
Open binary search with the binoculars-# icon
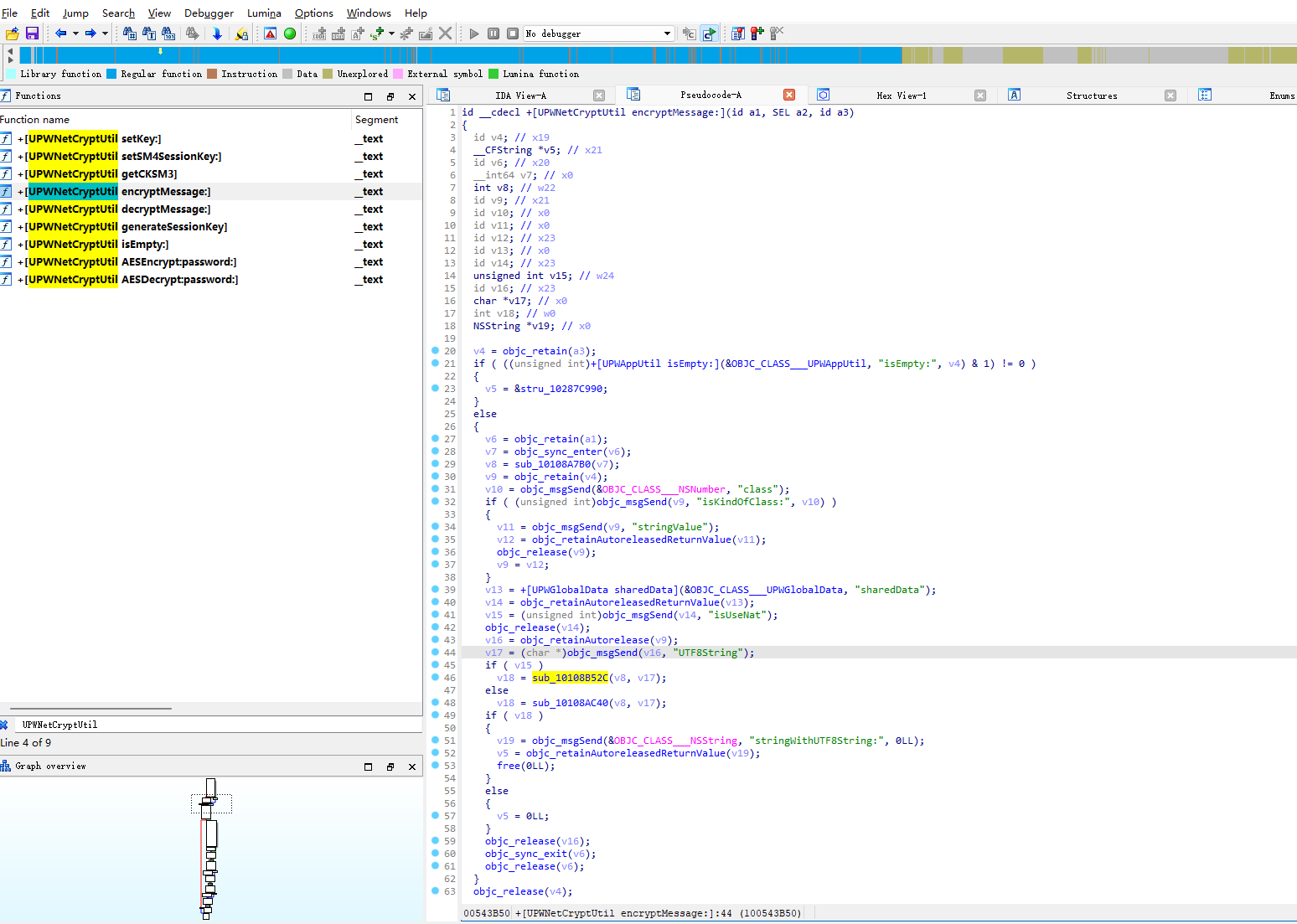coord(130,34)
